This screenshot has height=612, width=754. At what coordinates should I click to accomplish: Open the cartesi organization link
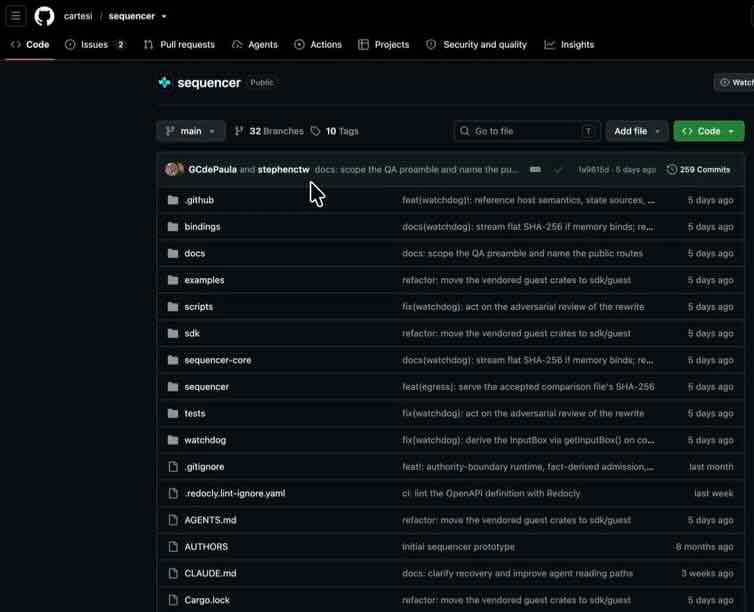(x=78, y=16)
